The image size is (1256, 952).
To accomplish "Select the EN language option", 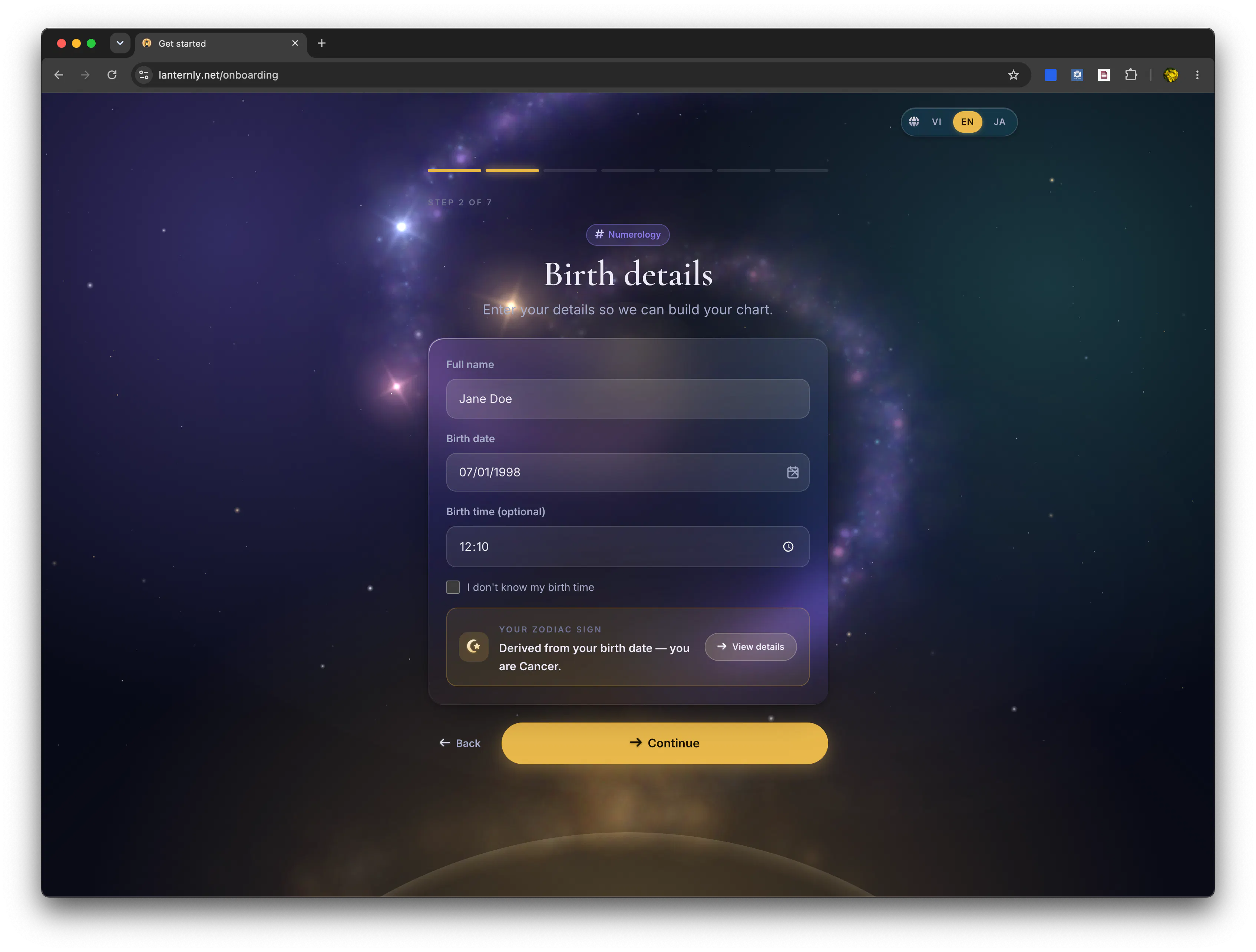I will [x=967, y=122].
